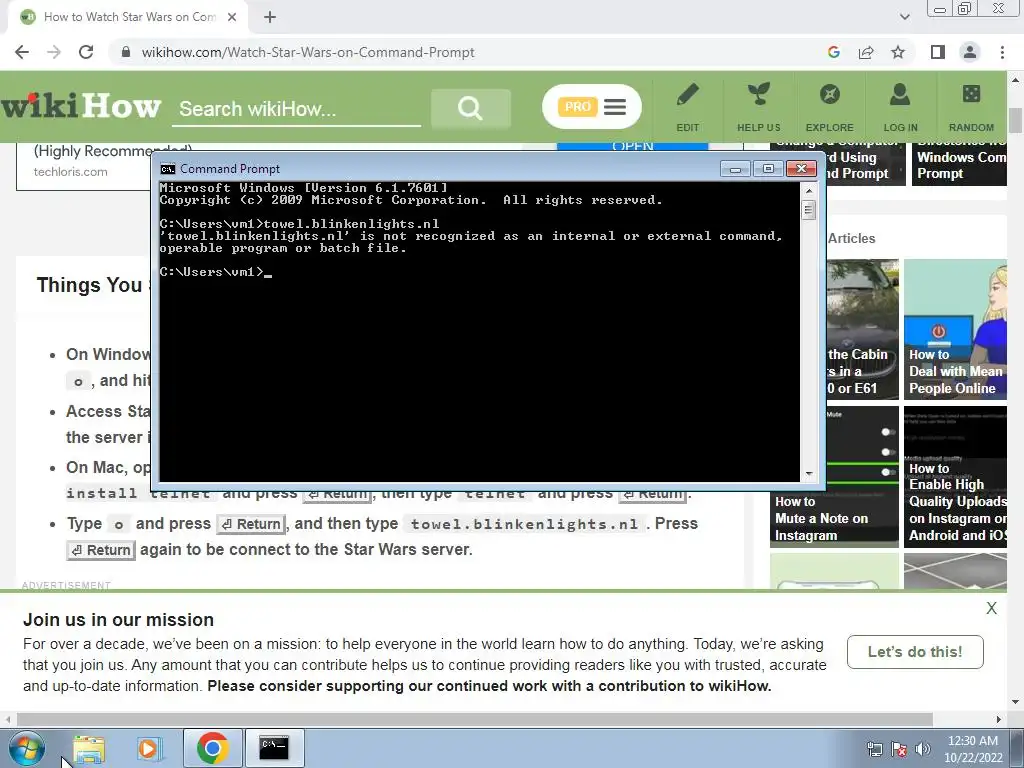The height and width of the screenshot is (768, 1024).
Task: Click the Command Prompt title bar icon
Action: [x=168, y=168]
